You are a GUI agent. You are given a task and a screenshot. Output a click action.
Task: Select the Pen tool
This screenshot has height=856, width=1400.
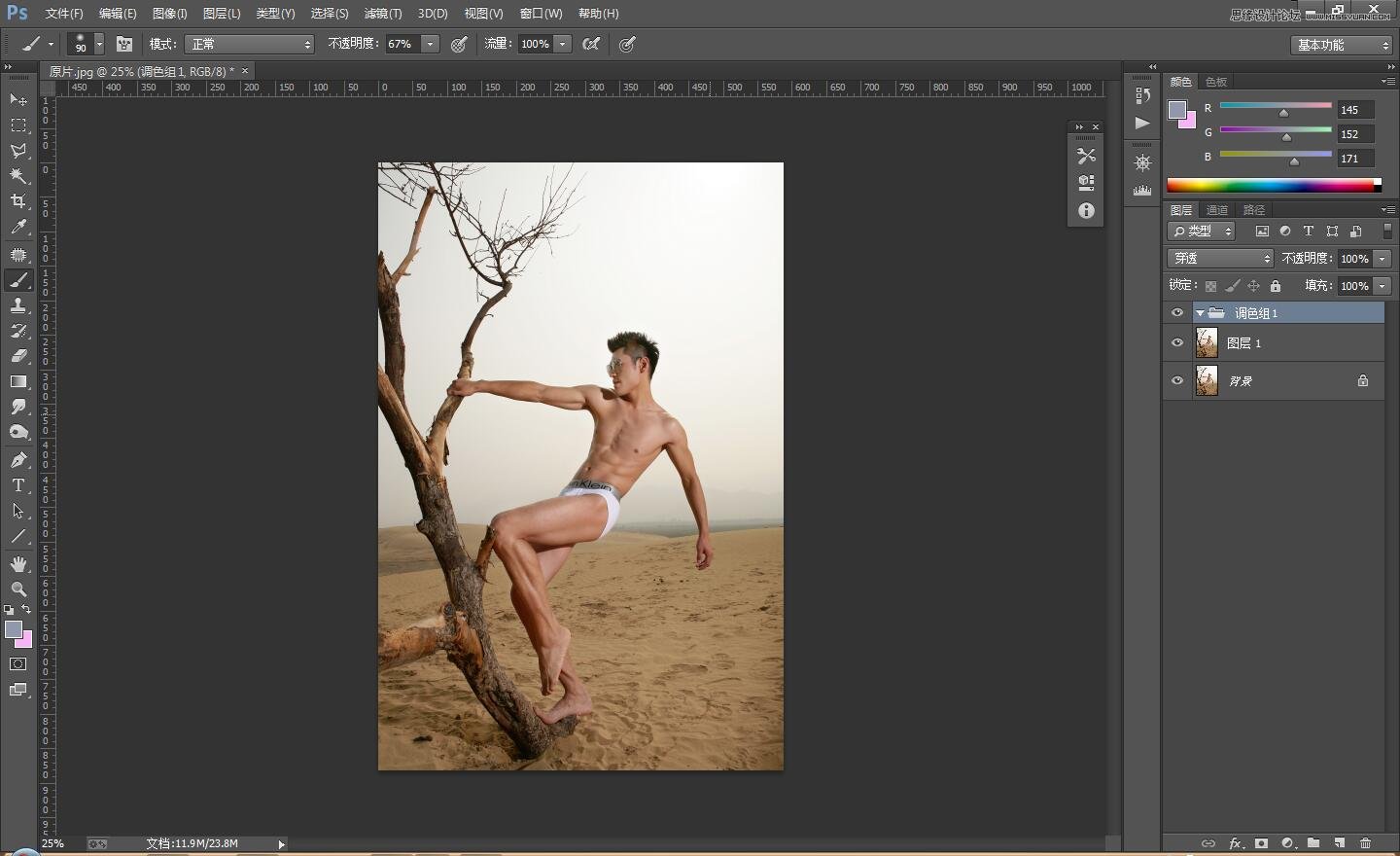[x=18, y=460]
